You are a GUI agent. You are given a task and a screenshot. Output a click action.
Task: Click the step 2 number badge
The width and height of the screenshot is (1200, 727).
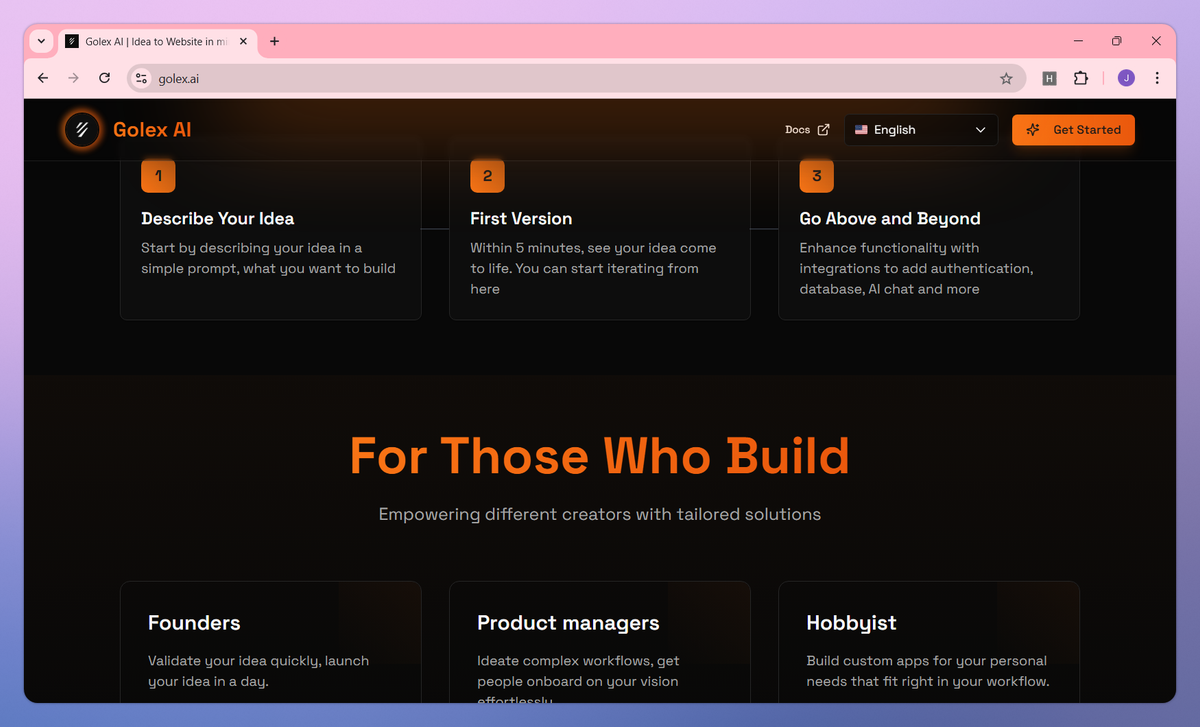tap(487, 176)
